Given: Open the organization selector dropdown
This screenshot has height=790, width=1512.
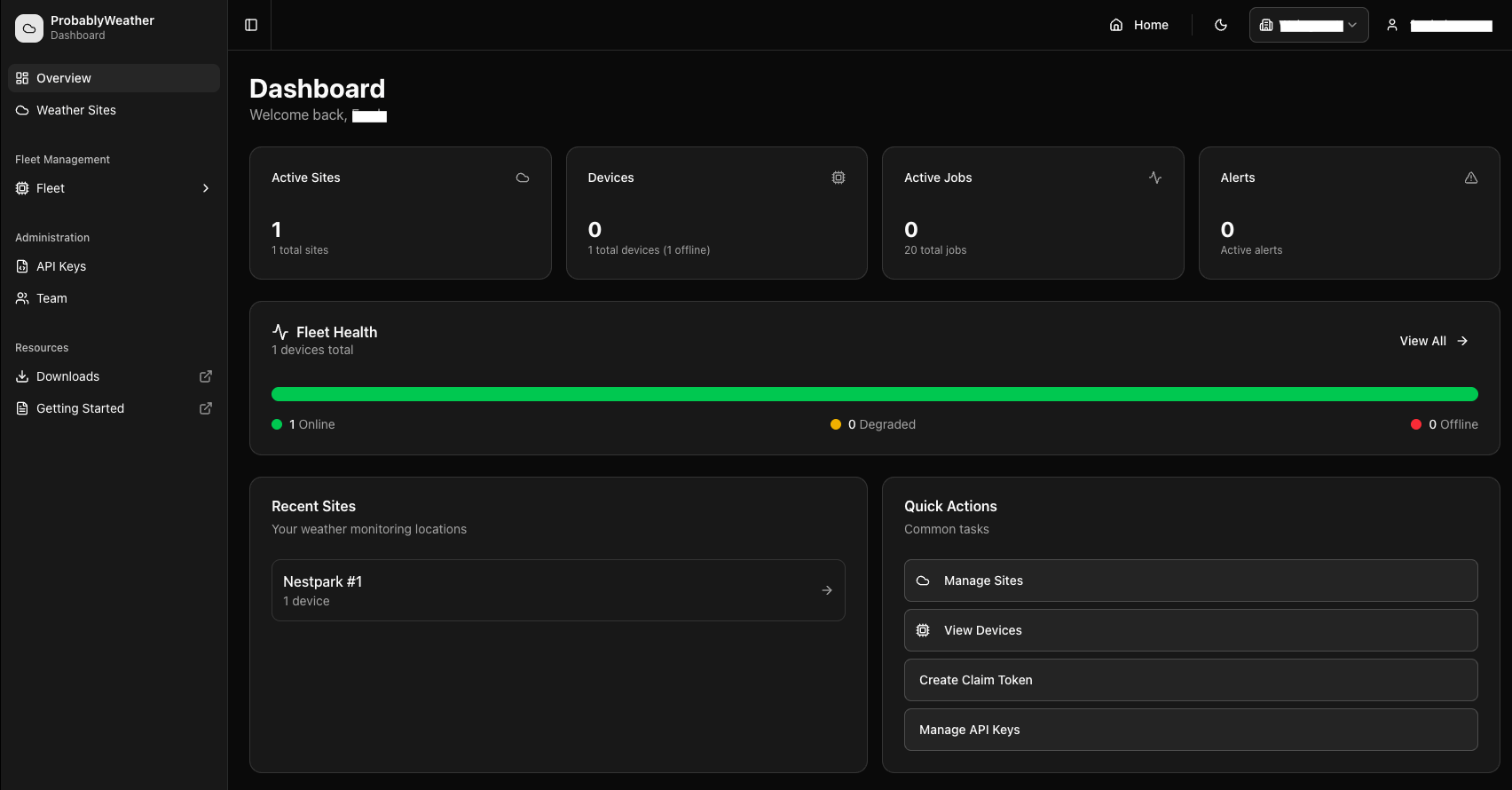Looking at the screenshot, I should [x=1309, y=25].
